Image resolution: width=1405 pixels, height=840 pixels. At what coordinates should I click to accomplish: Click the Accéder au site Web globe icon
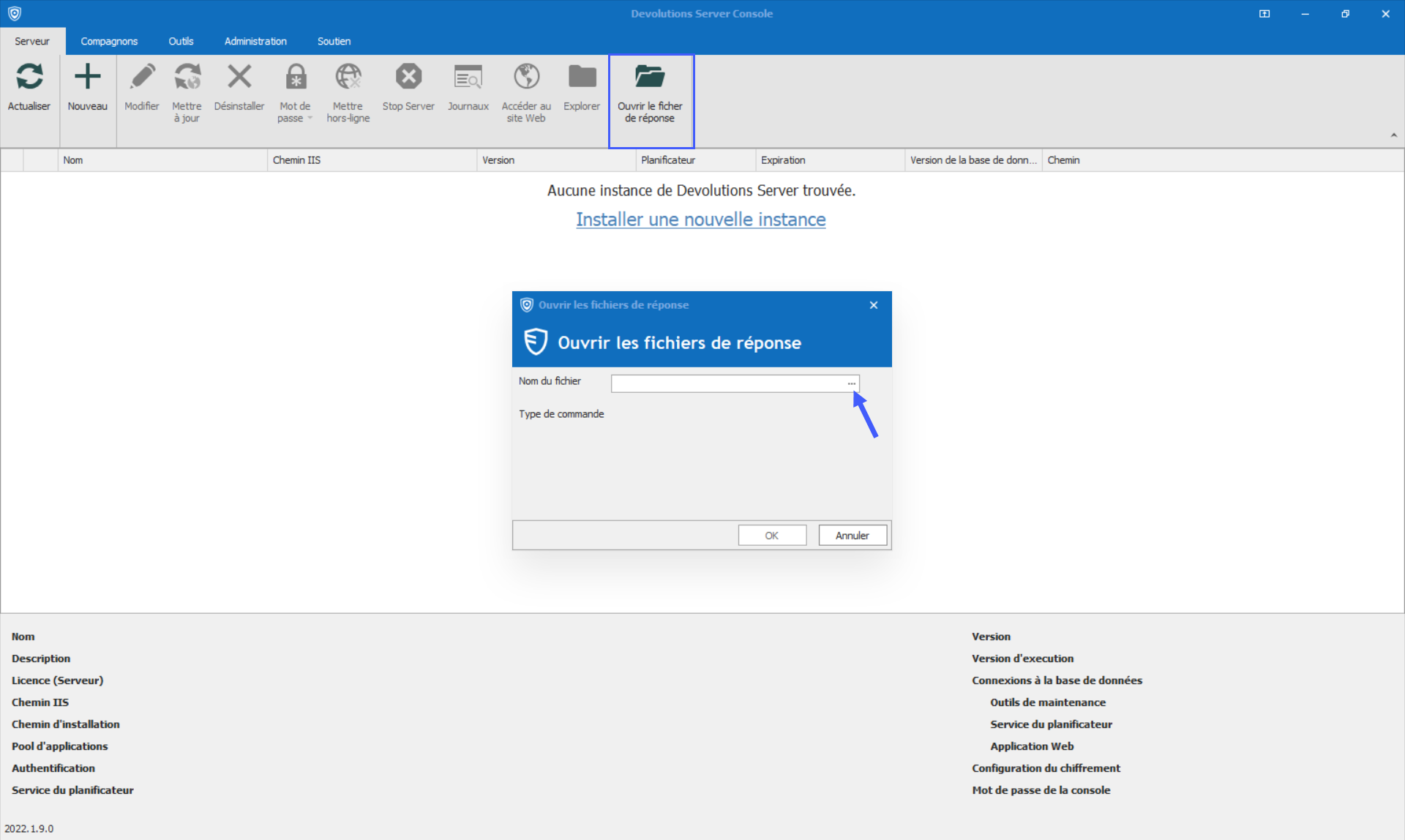point(526,77)
